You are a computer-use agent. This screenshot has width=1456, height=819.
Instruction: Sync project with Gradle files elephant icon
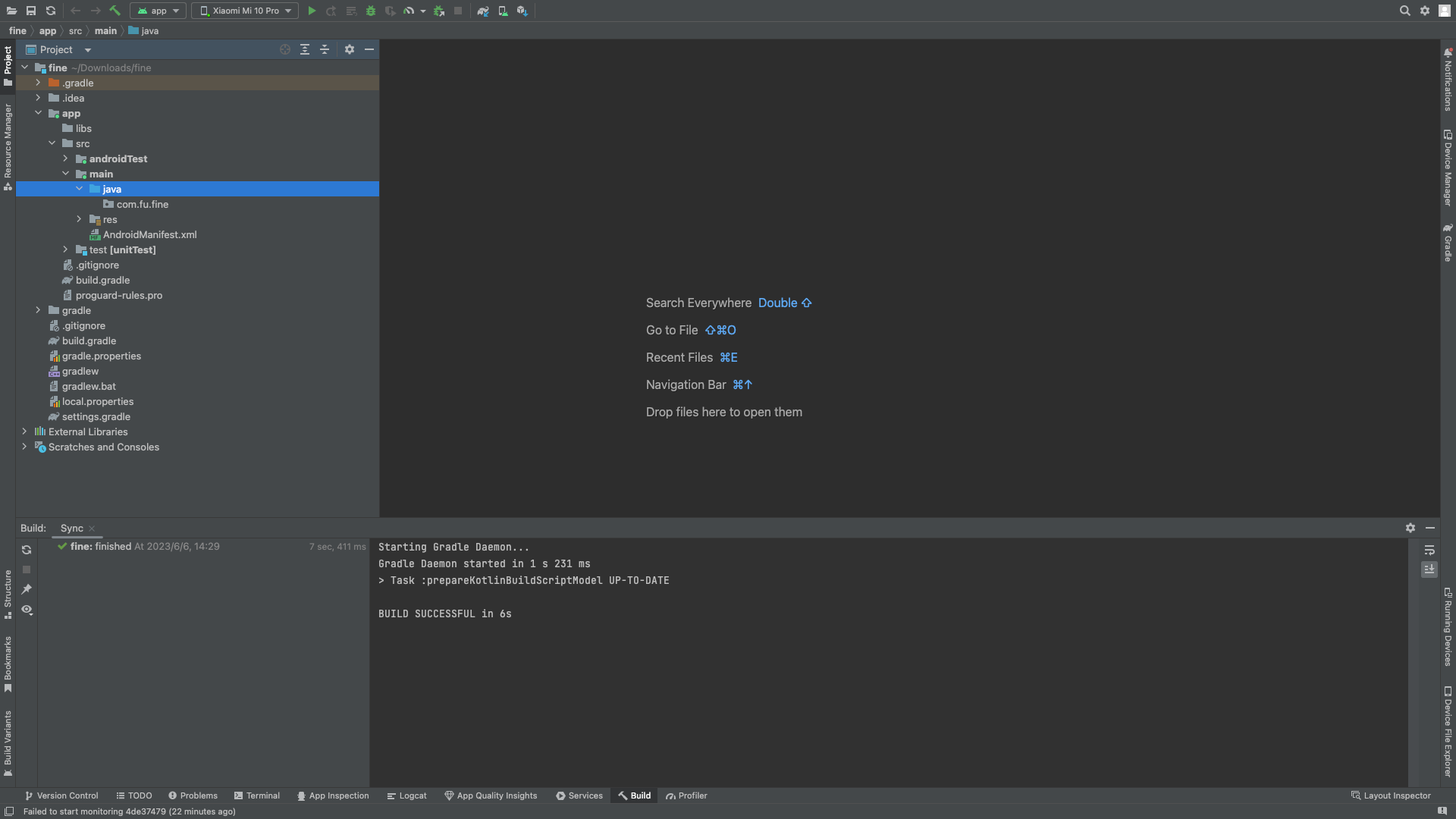[483, 11]
